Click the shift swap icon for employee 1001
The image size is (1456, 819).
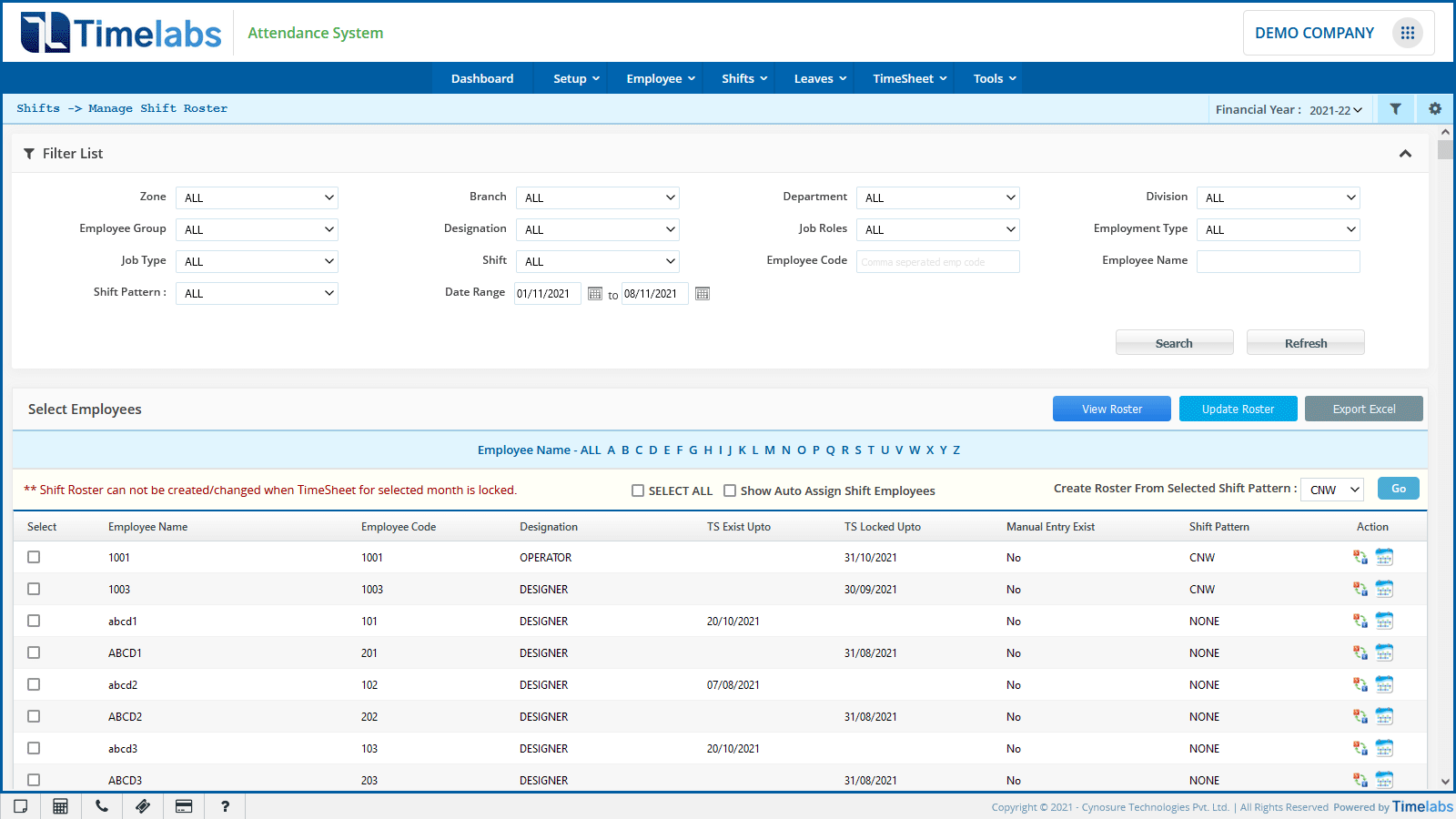pos(1360,557)
